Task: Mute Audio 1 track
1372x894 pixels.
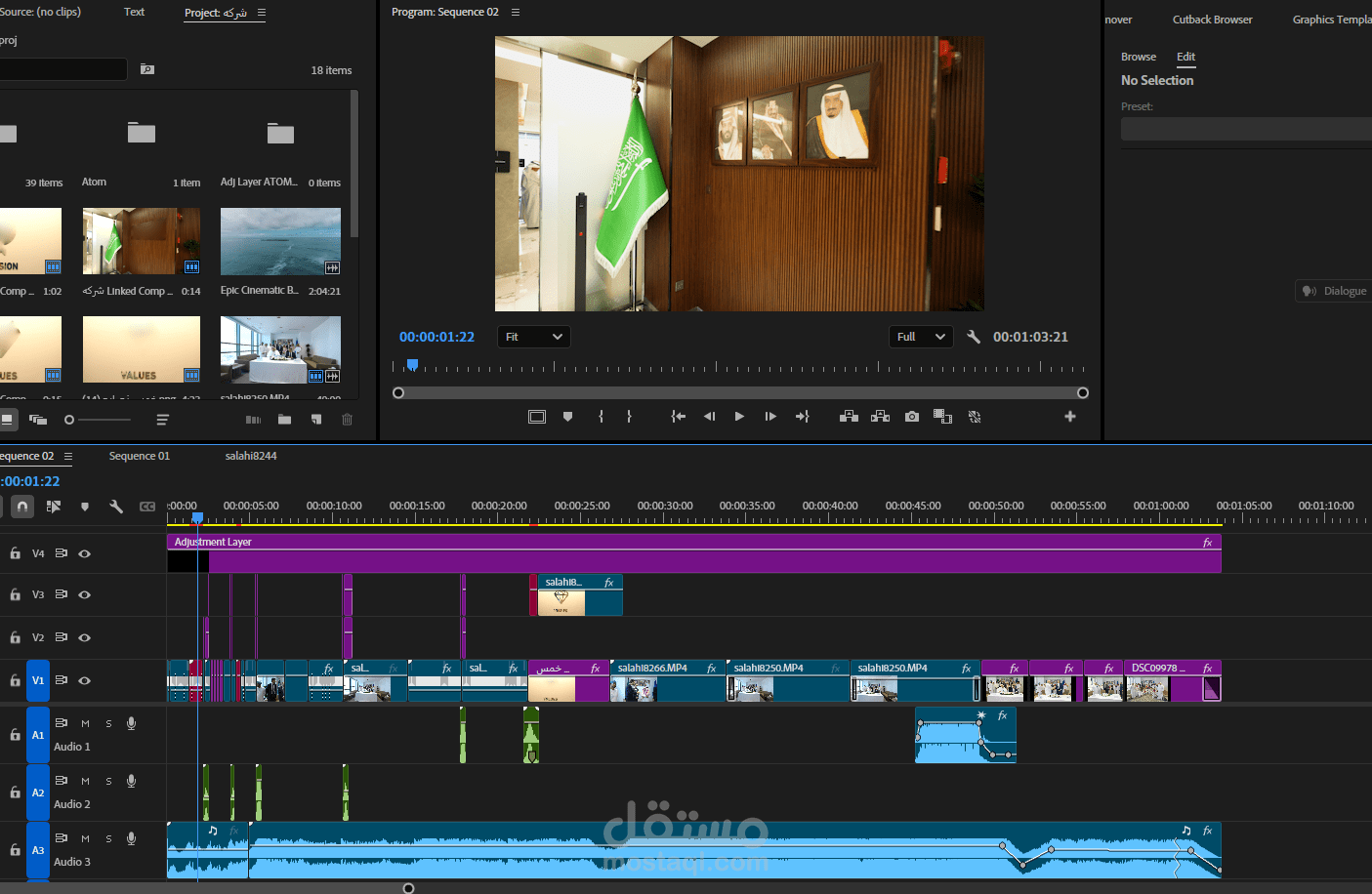Action: point(85,723)
